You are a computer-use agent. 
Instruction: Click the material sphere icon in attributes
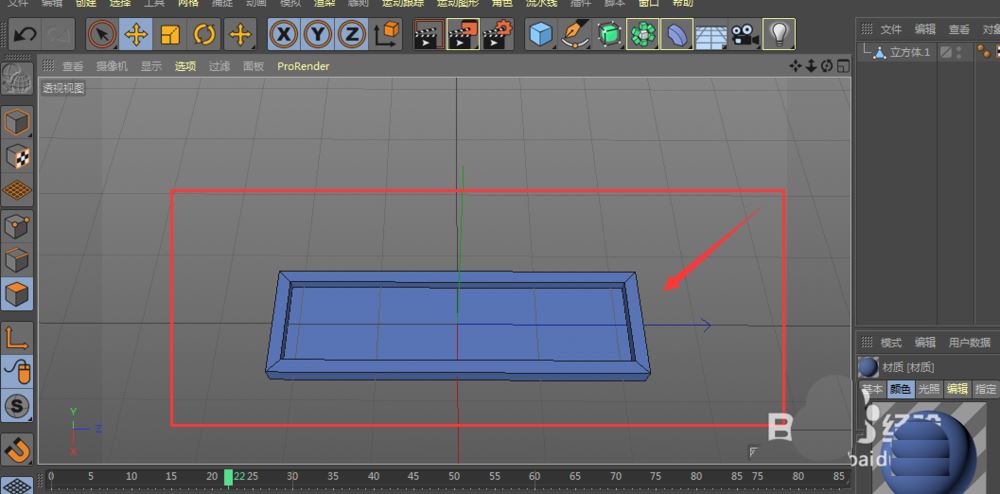868,367
